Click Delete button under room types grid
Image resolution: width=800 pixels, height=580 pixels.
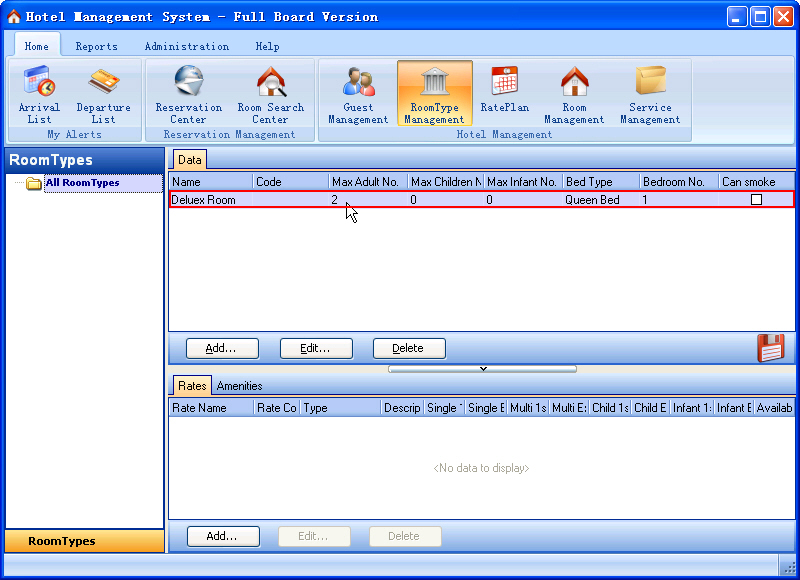tap(408, 348)
